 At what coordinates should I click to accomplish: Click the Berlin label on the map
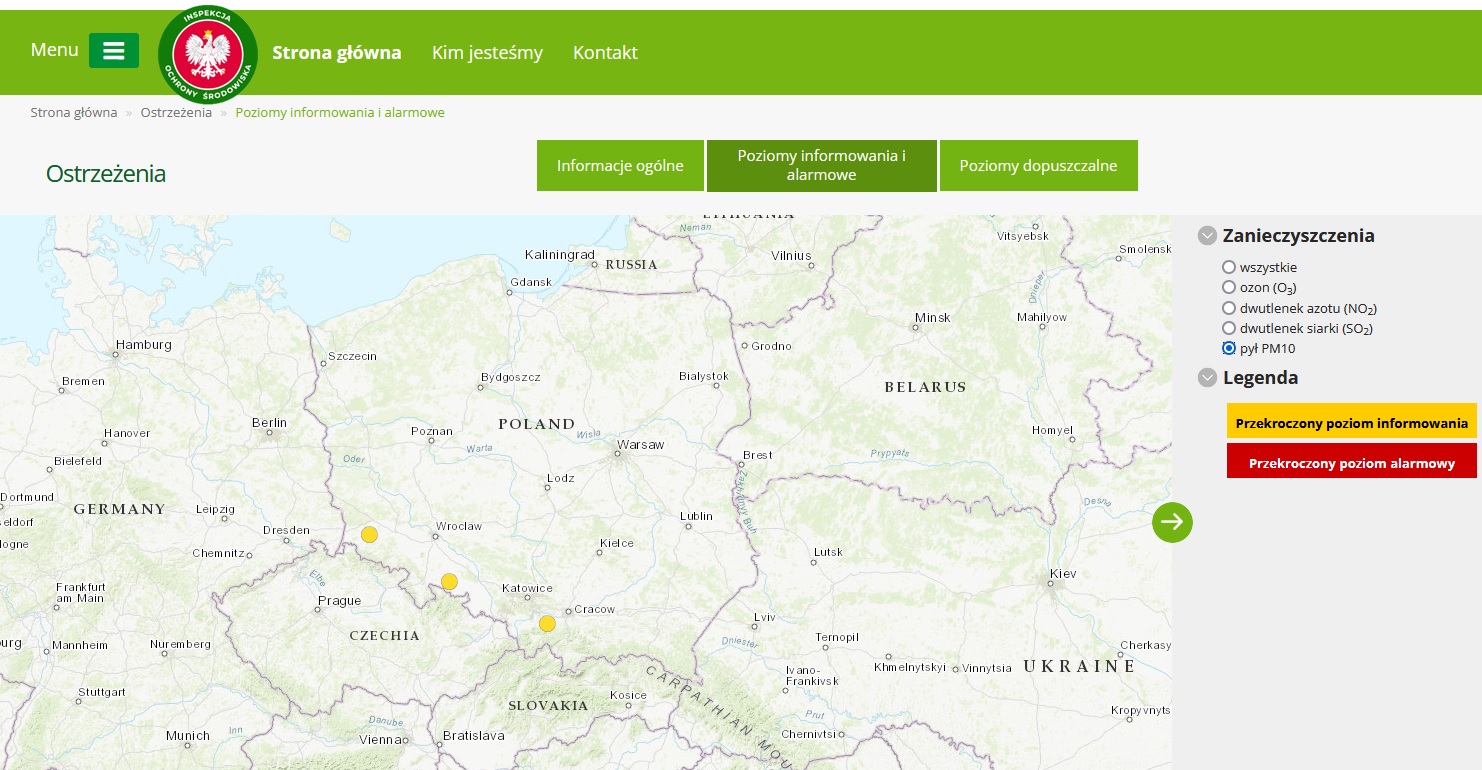click(269, 423)
